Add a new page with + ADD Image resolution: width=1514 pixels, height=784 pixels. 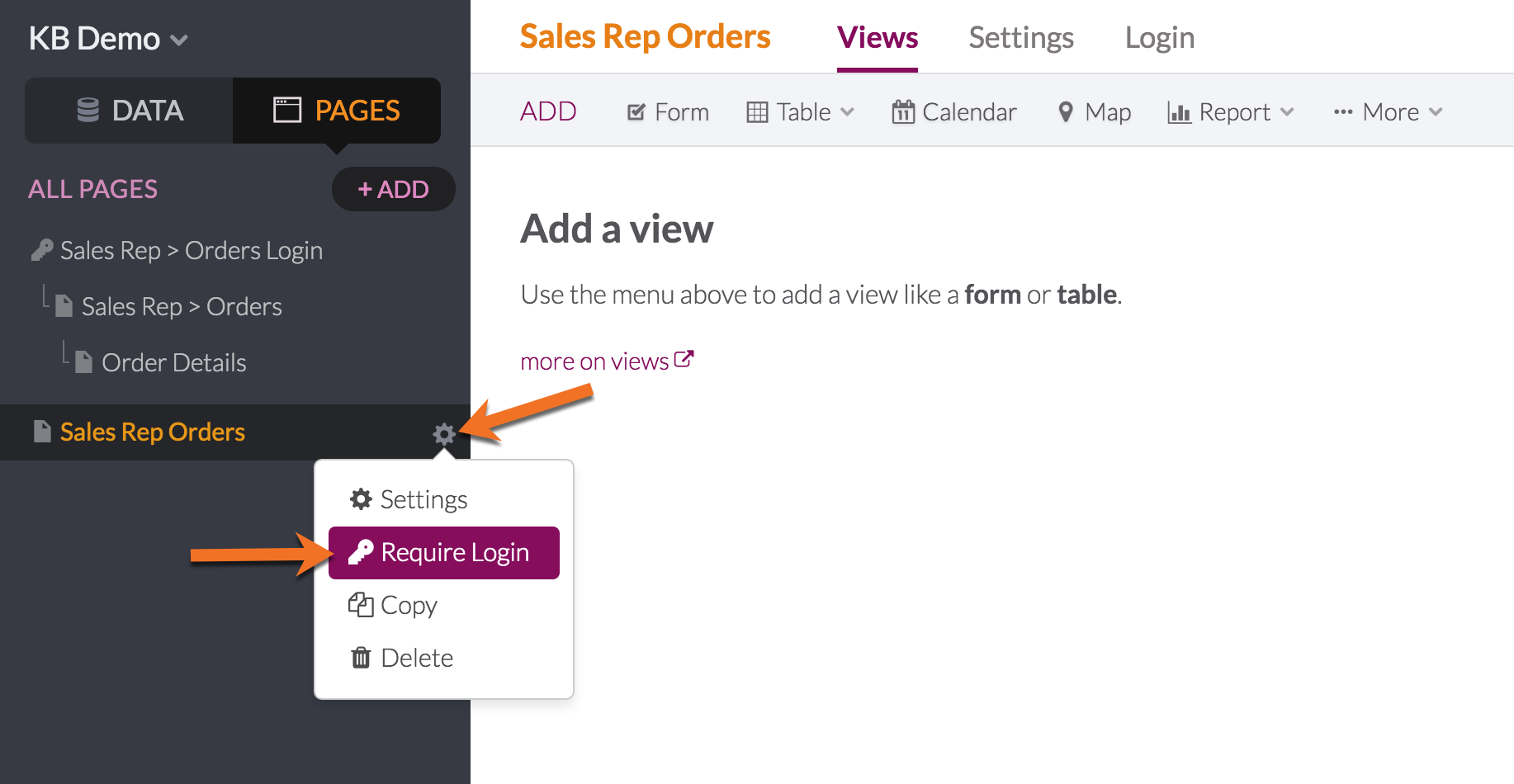click(393, 189)
